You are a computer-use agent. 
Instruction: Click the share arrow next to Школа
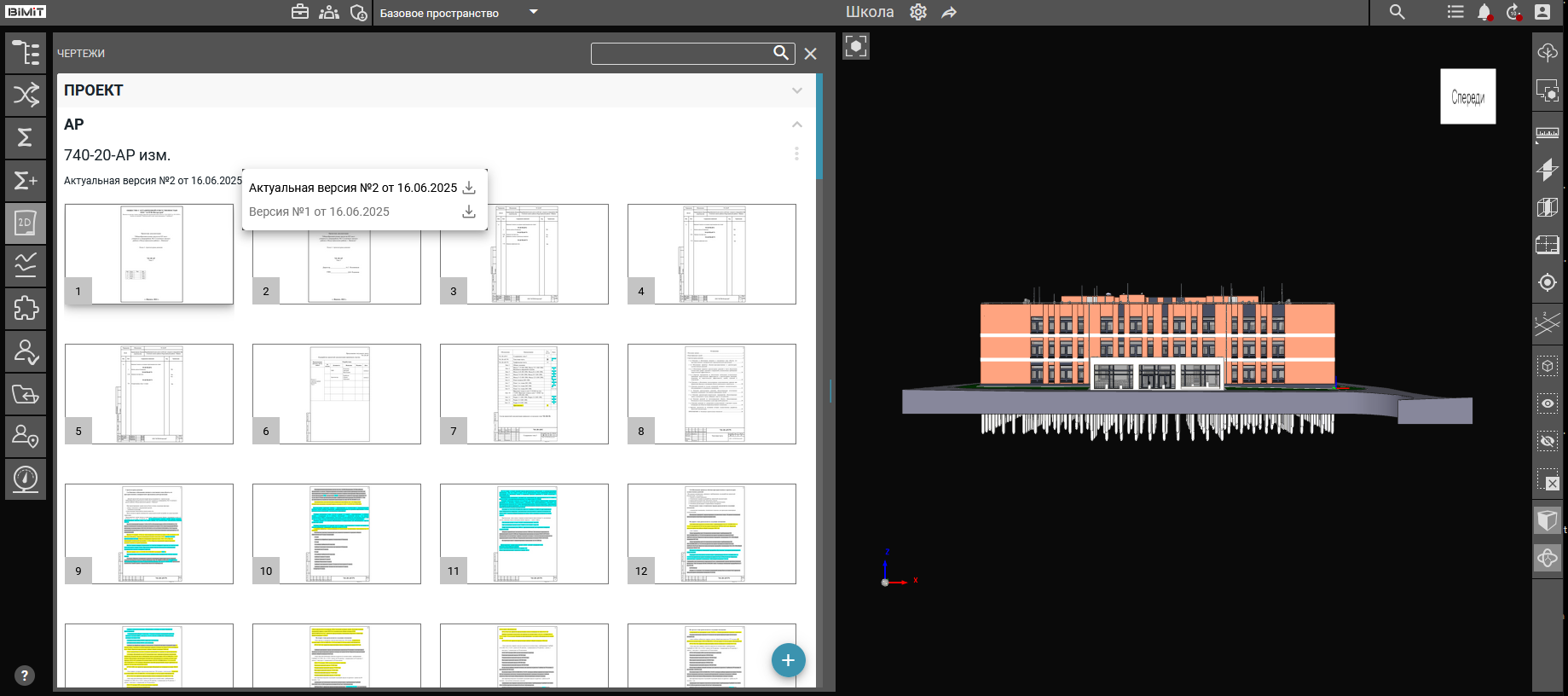click(x=949, y=12)
